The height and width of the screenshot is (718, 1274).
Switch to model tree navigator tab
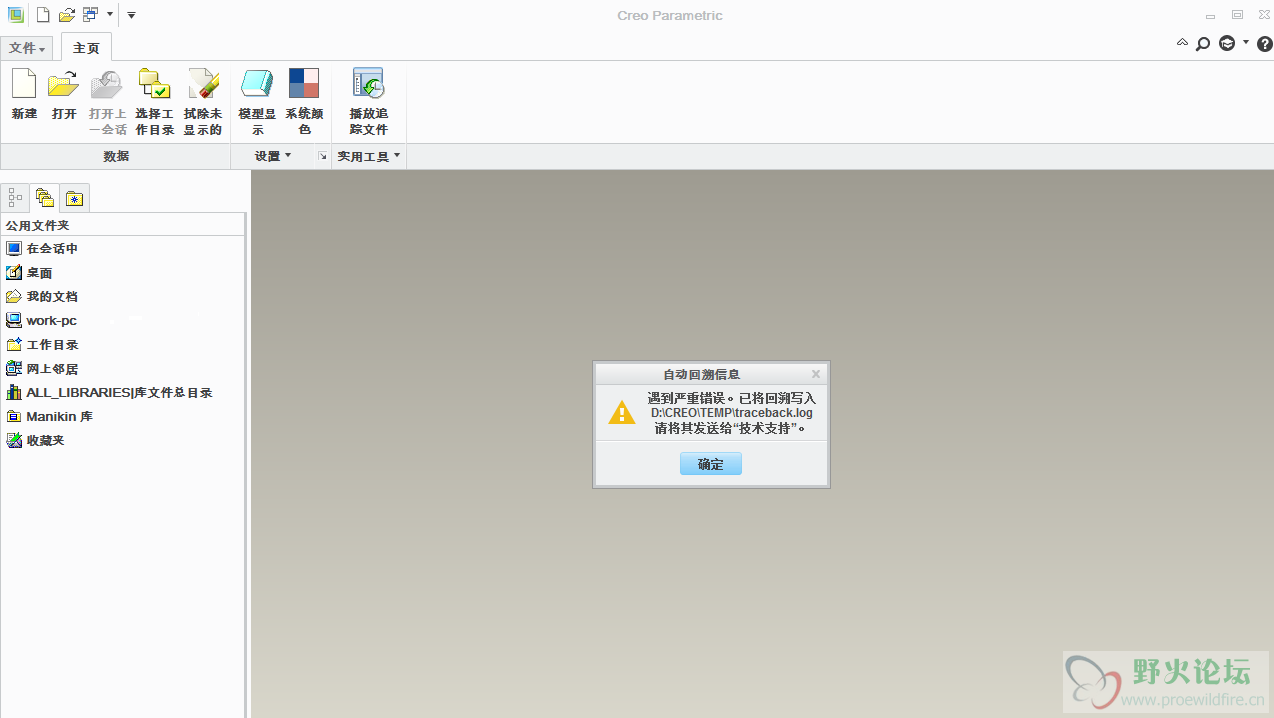coord(15,198)
